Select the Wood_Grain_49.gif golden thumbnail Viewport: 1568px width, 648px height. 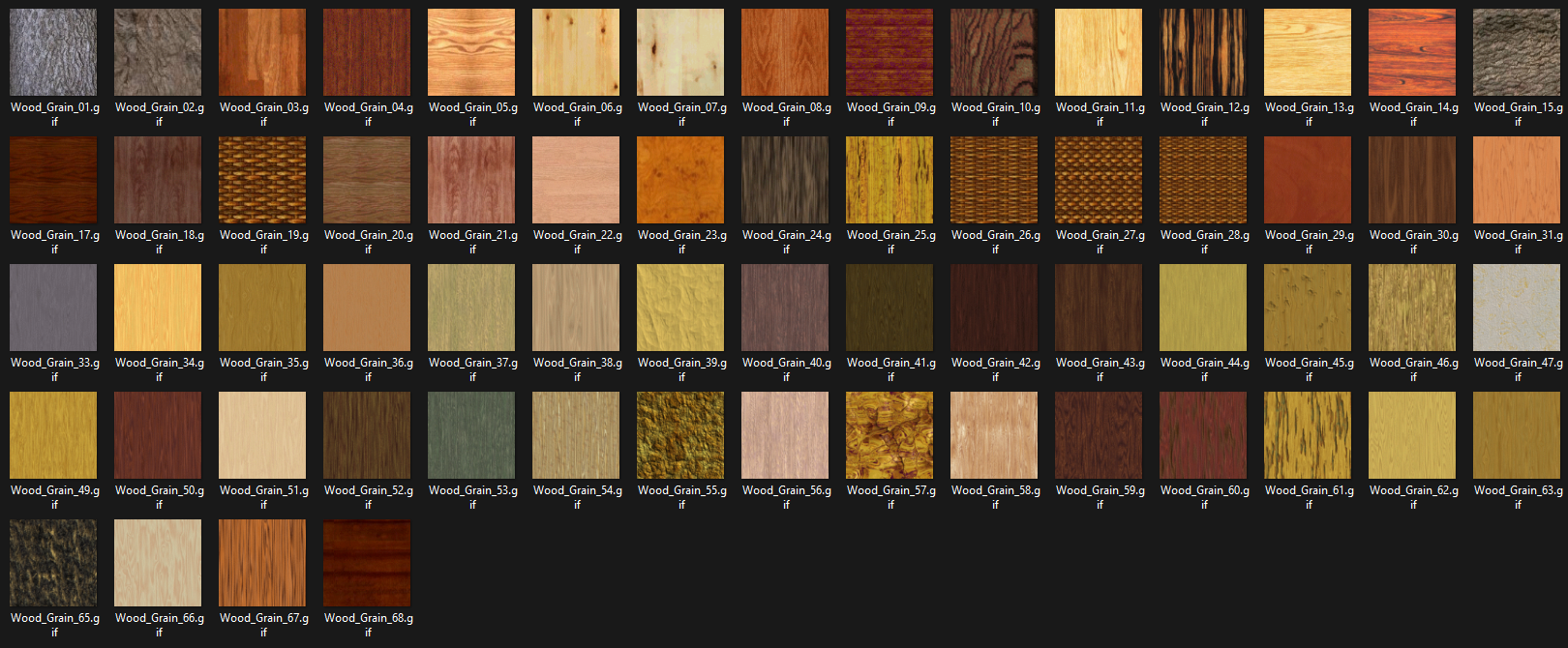pos(53,435)
